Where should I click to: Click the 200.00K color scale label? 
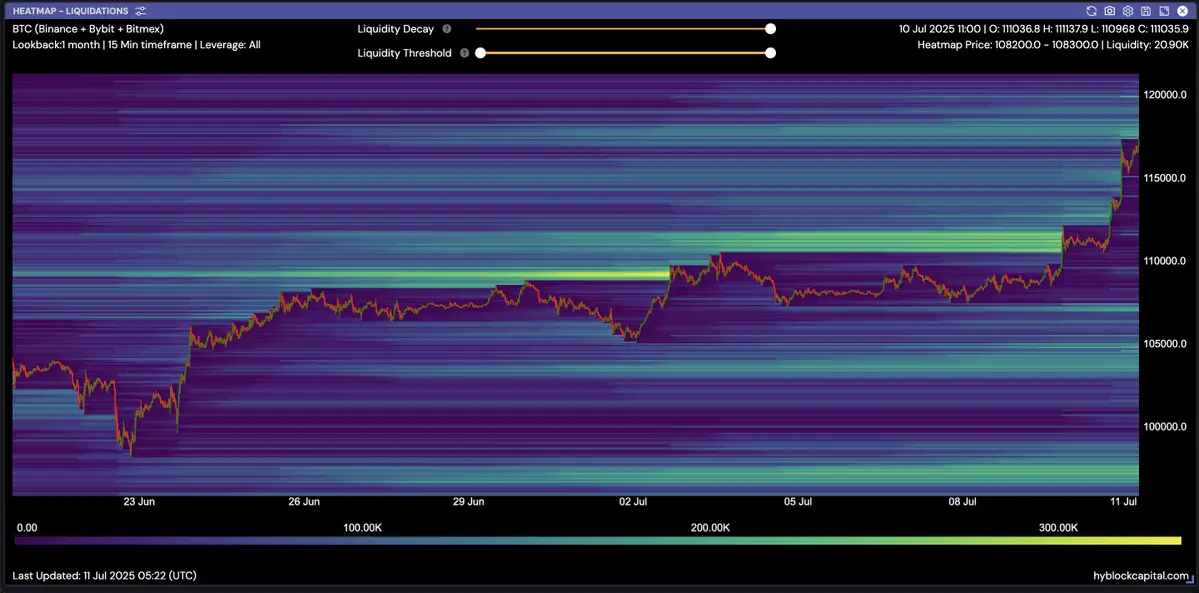pos(710,528)
